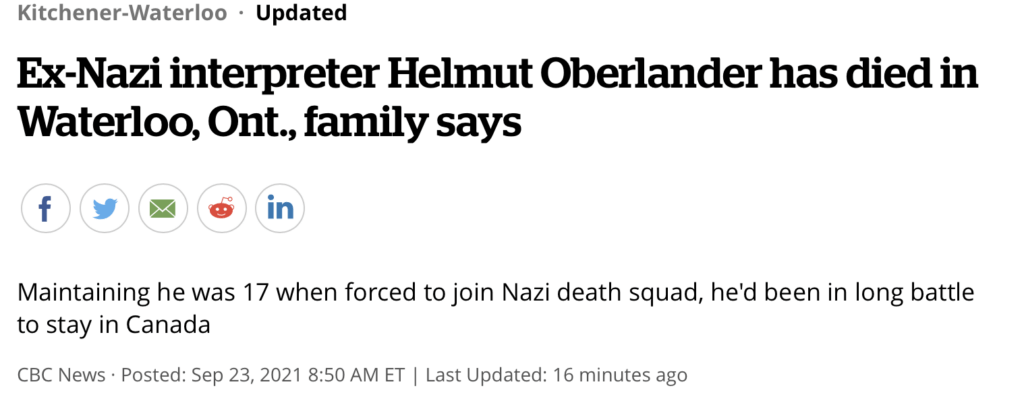The width and height of the screenshot is (1024, 403).
Task: Open the Kitchener-Waterloo section link
Action: click(122, 12)
